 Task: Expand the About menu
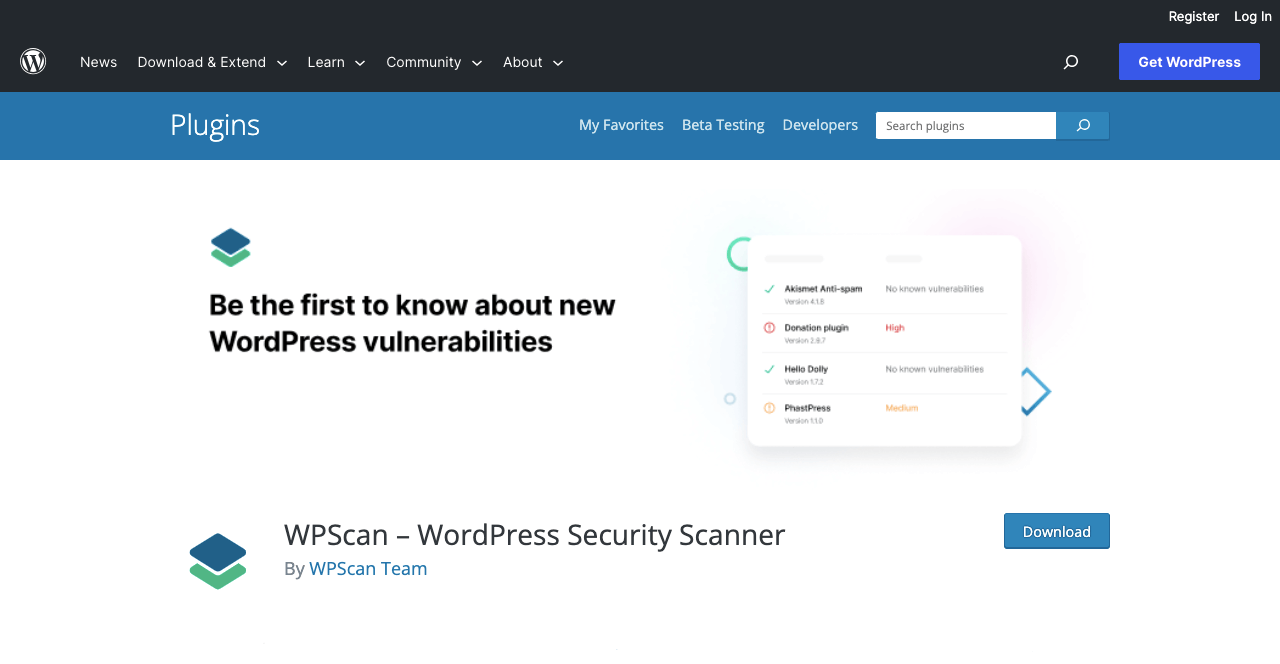coord(533,62)
